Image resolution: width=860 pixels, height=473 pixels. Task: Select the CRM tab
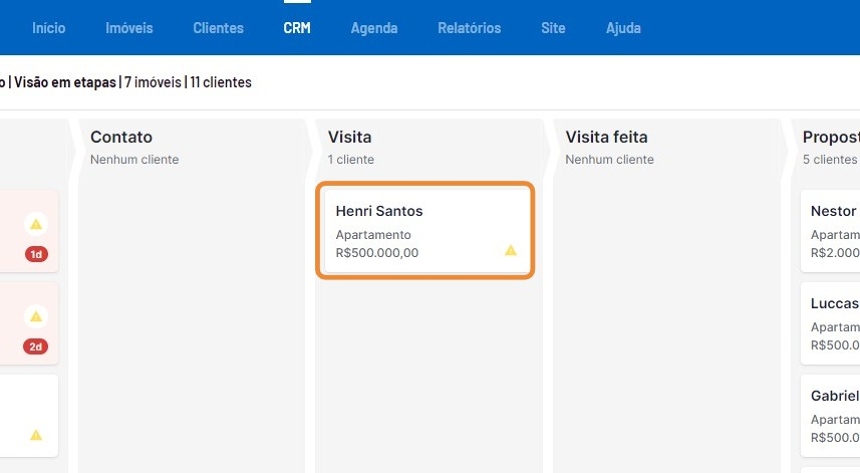click(297, 28)
